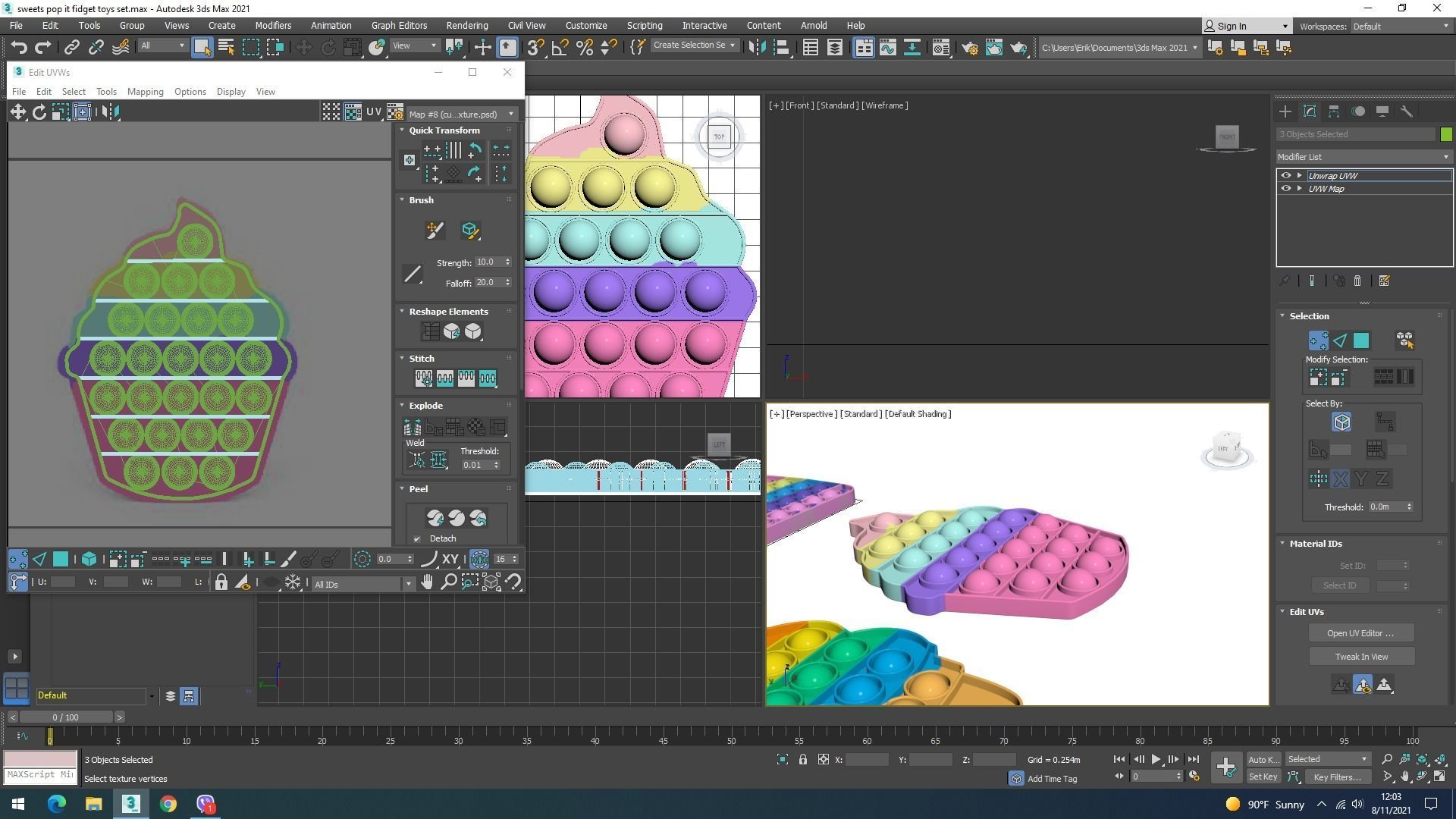Click the green object color swatch
This screenshot has width=1456, height=819.
[x=1446, y=134]
